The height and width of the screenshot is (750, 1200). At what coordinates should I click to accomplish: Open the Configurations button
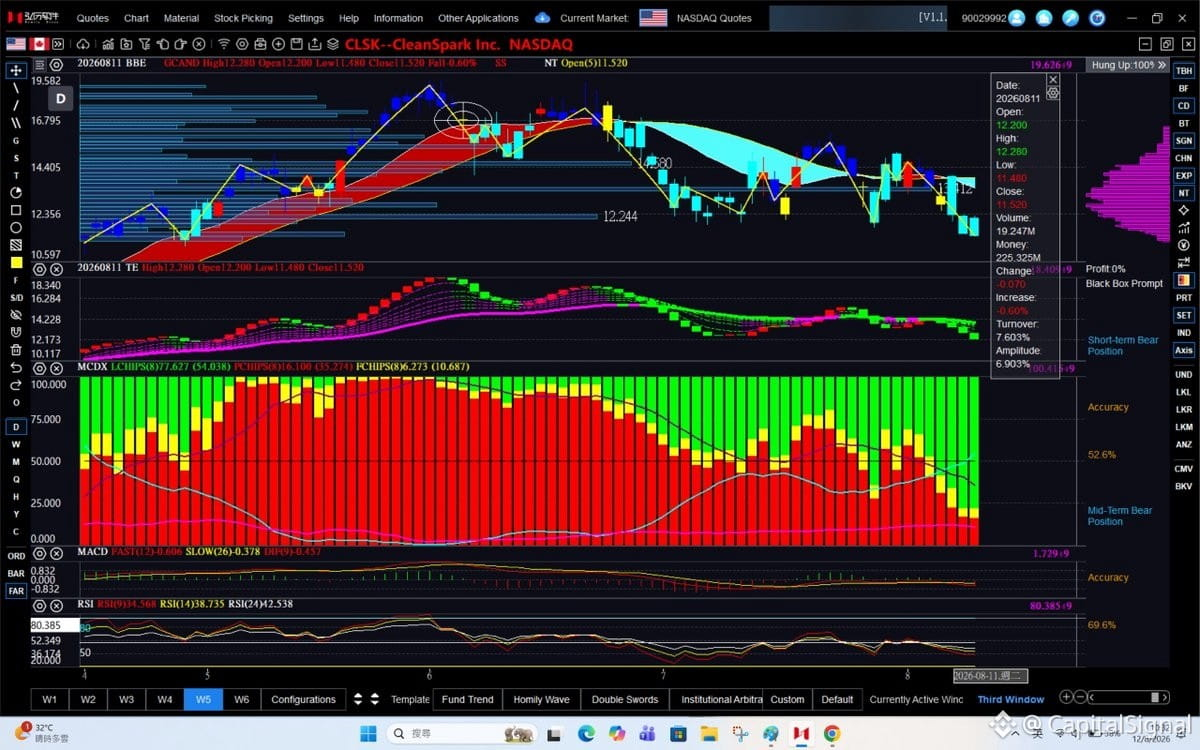point(303,699)
